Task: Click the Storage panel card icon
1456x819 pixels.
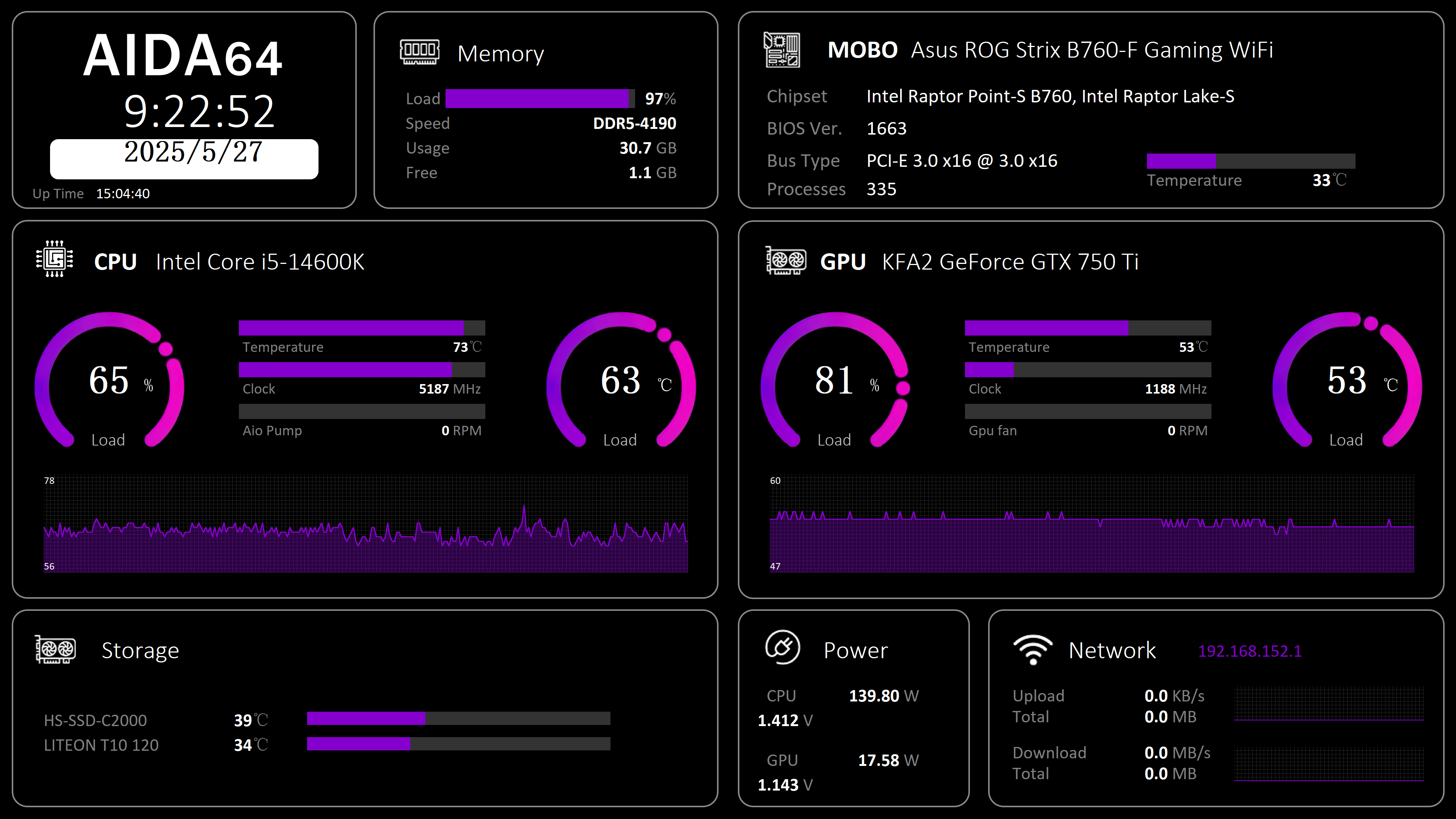Action: coord(55,650)
